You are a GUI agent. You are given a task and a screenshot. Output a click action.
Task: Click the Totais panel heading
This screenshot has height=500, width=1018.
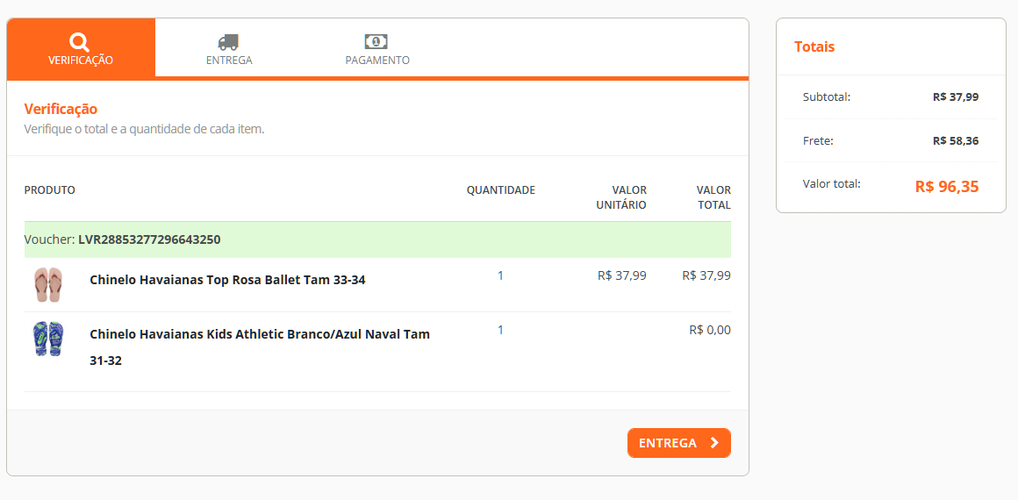pyautogui.click(x=814, y=47)
